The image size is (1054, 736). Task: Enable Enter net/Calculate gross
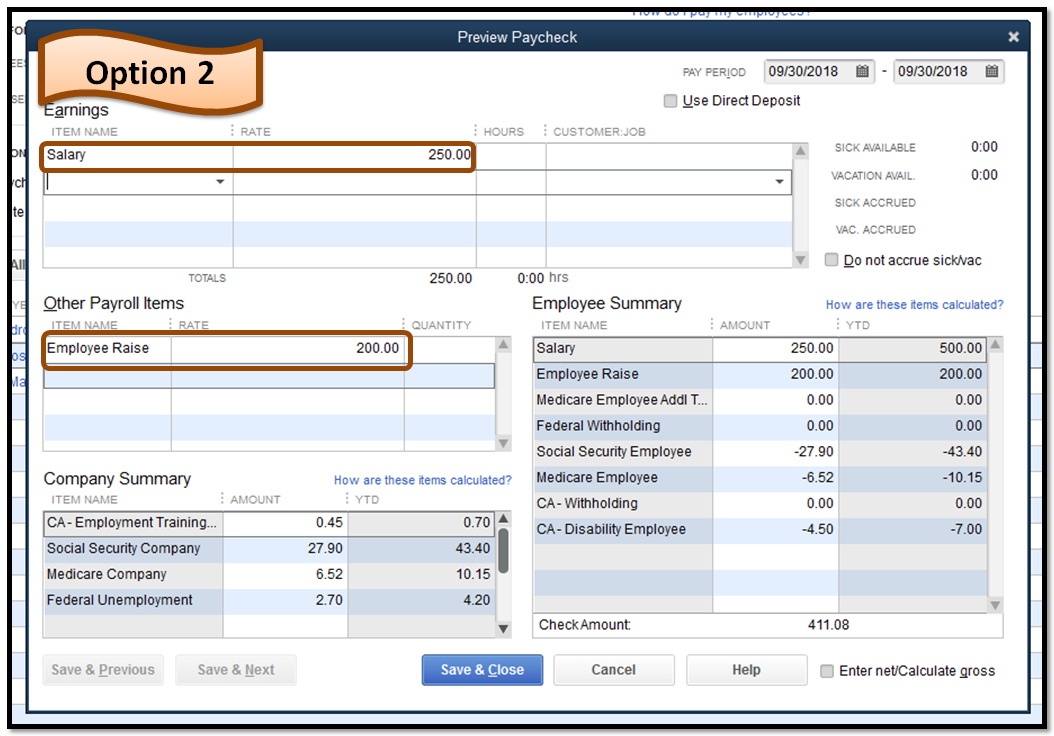[827, 671]
